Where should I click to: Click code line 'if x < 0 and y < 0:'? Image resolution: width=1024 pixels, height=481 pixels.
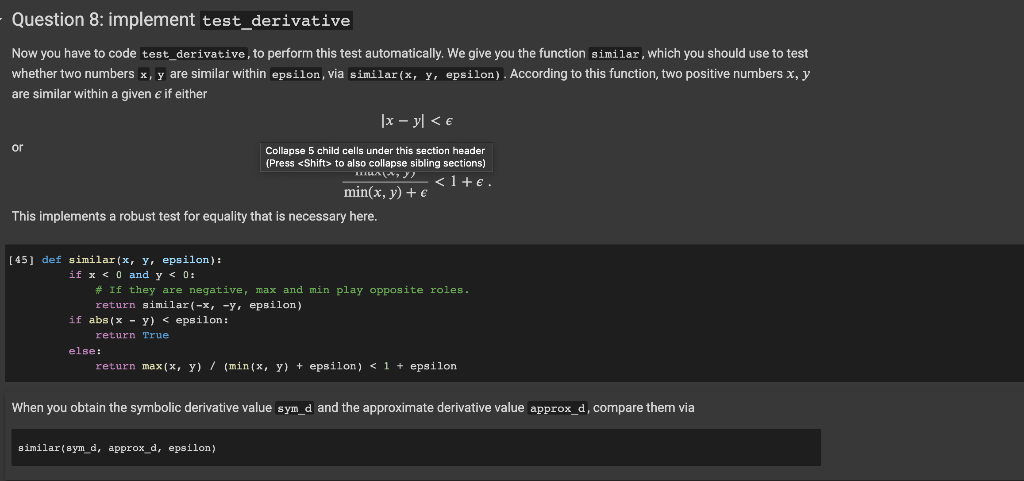point(132,275)
